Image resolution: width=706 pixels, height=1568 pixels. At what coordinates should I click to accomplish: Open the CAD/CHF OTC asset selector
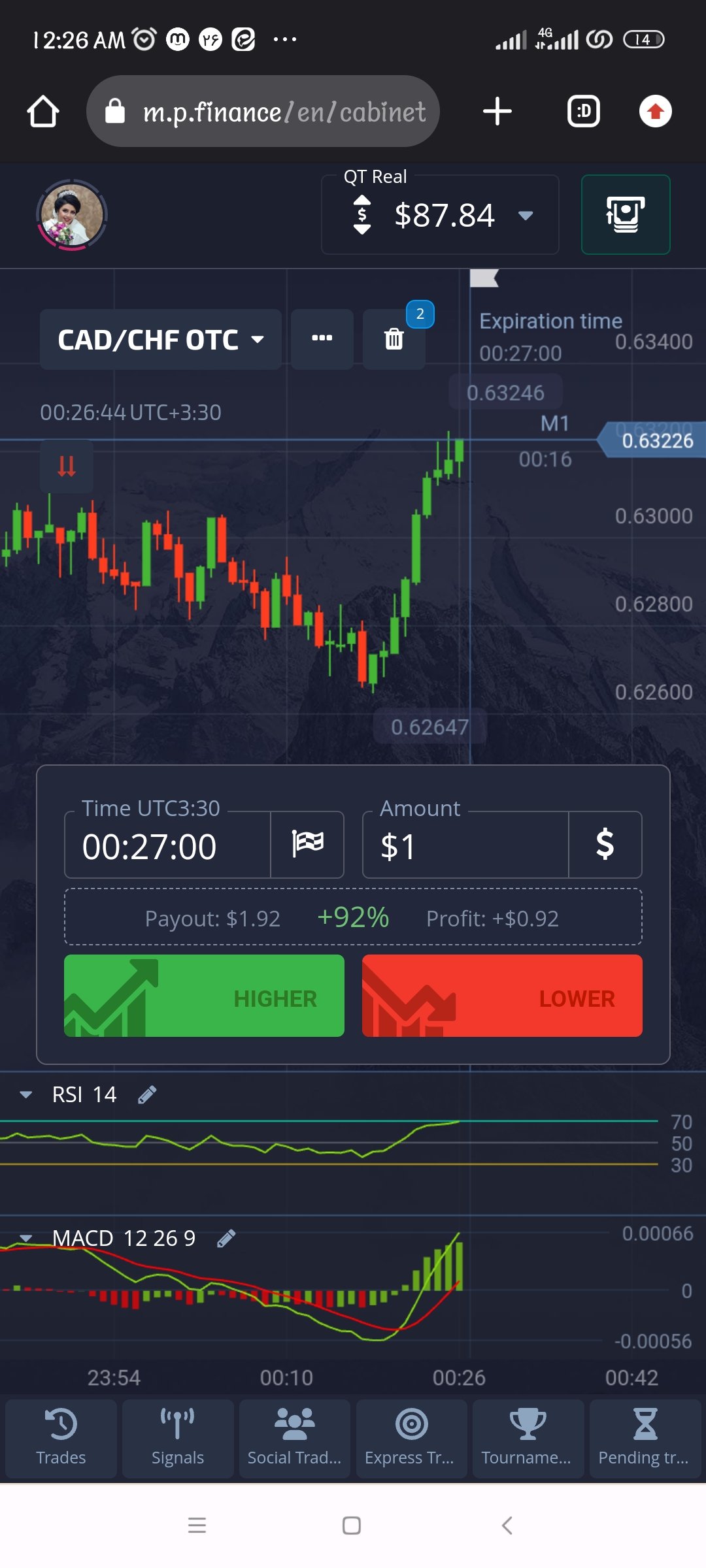[161, 340]
